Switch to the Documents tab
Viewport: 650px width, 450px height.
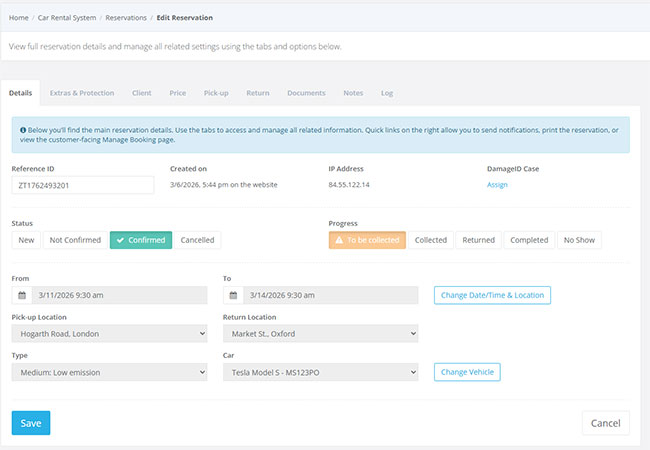click(x=306, y=93)
